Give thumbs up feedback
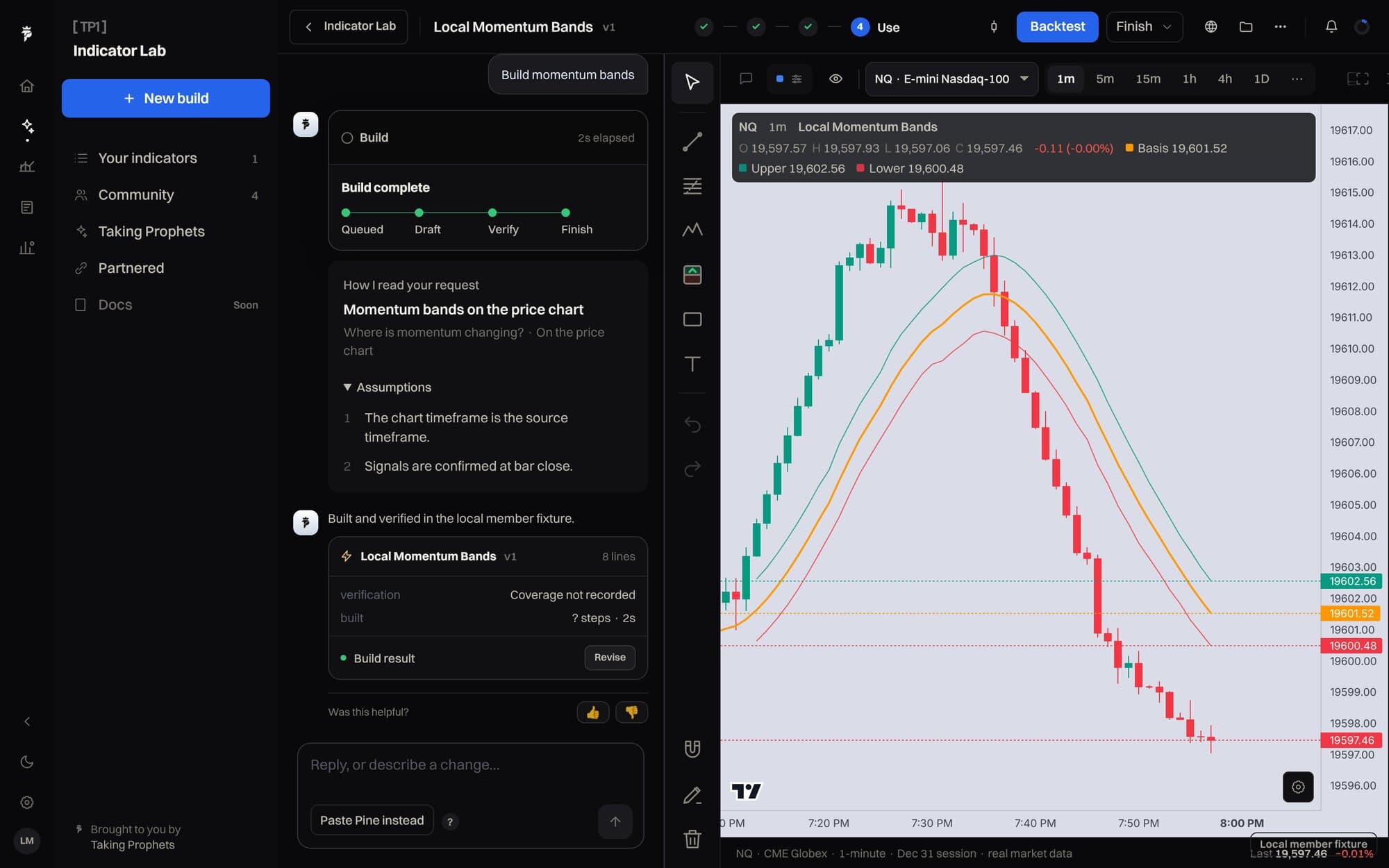The width and height of the screenshot is (1389, 868). [x=592, y=712]
